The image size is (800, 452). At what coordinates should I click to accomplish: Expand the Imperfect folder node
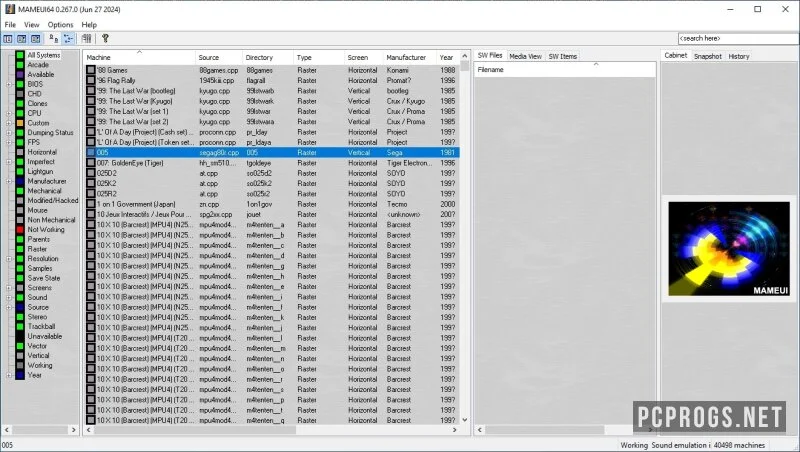pyautogui.click(x=9, y=162)
